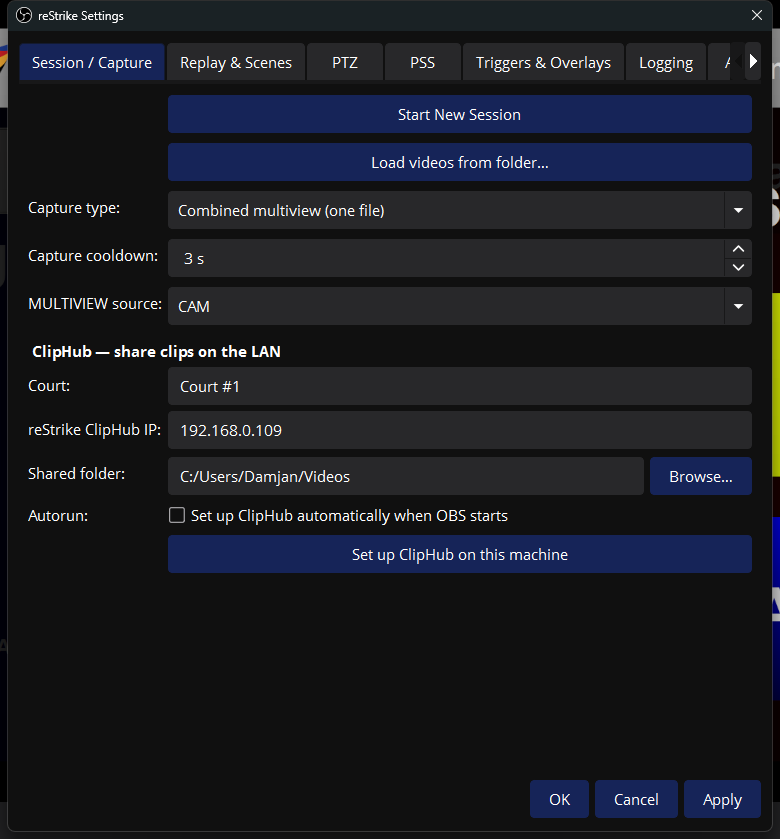Screen dimensions: 780x839
Task: Decrease the Capture cooldown value
Action: (x=738, y=268)
